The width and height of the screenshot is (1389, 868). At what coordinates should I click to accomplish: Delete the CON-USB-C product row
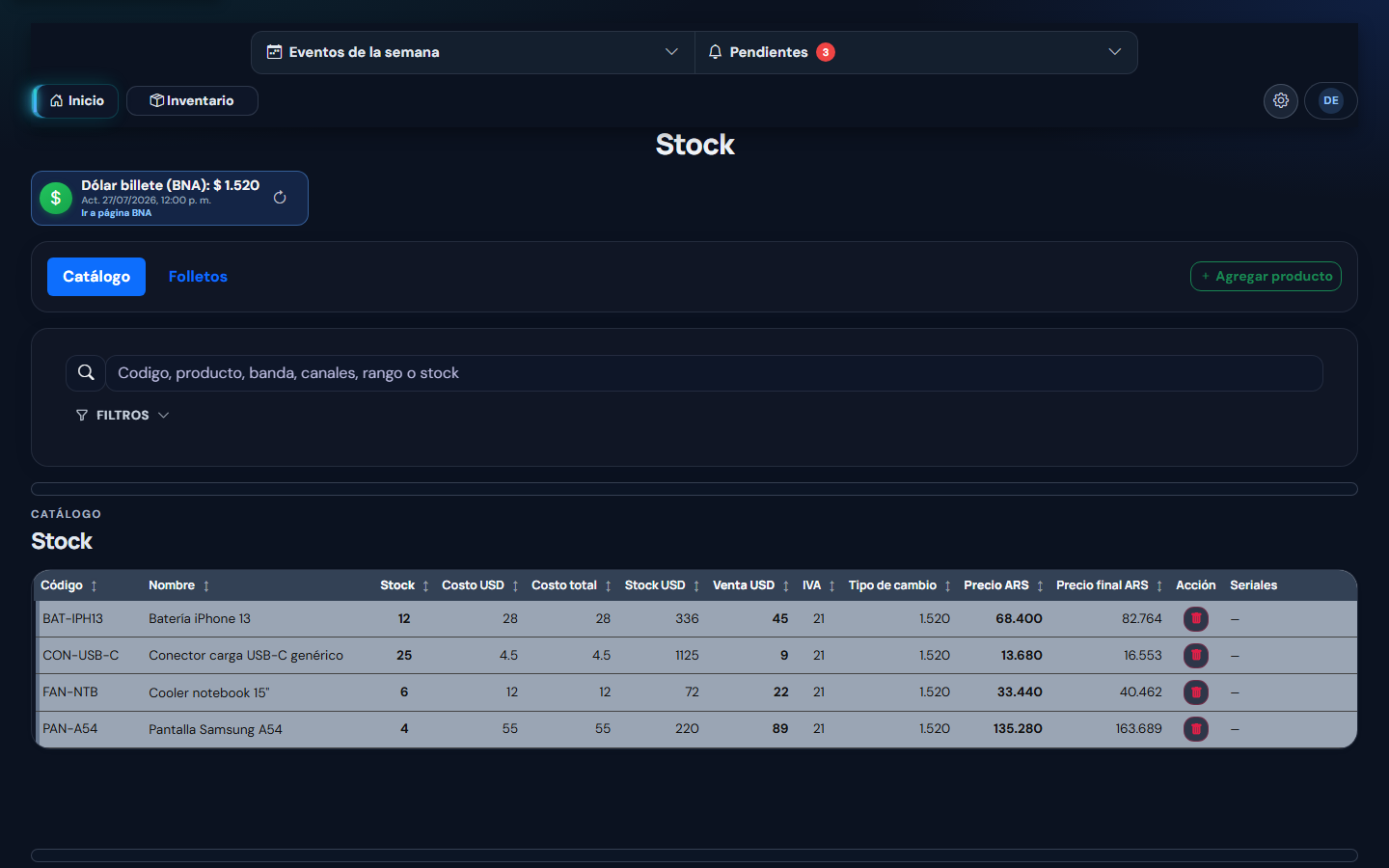click(x=1196, y=655)
